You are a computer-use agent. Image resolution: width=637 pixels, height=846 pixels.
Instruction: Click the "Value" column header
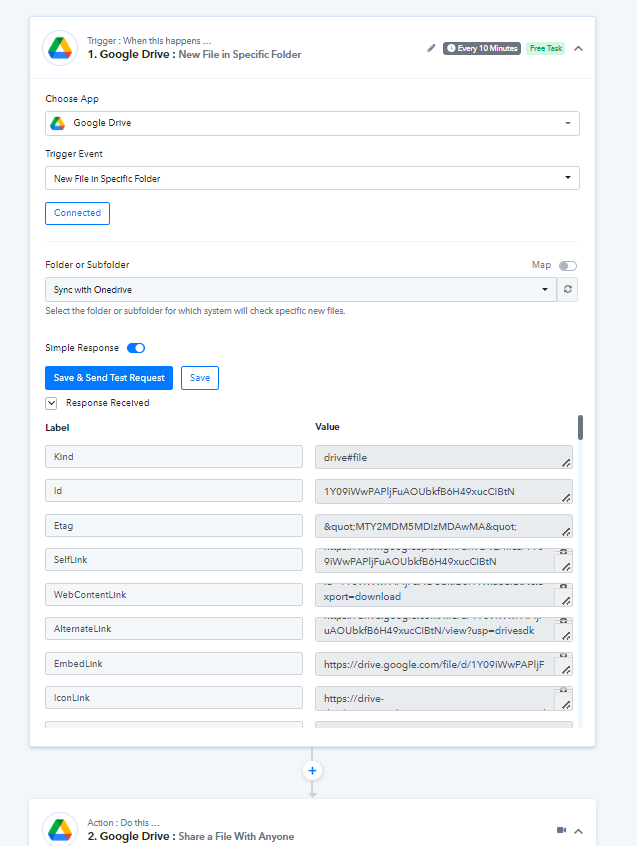coord(327,427)
